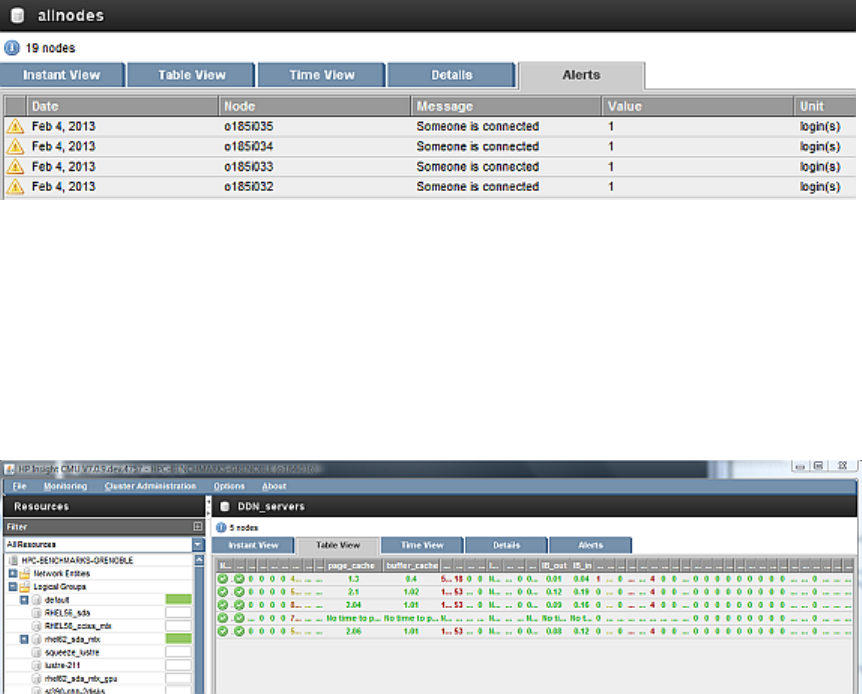The width and height of the screenshot is (862, 694).
Task: Click the warning icon for node o185i035
Action: [x=15, y=127]
